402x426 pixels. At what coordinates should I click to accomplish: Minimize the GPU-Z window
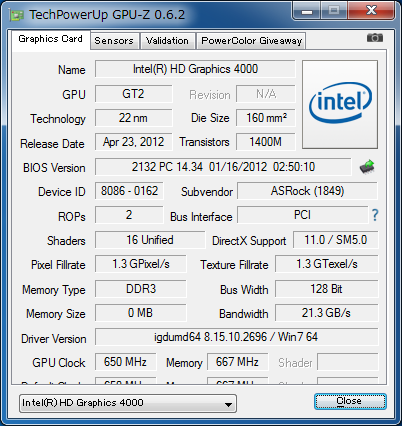[x=307, y=11]
